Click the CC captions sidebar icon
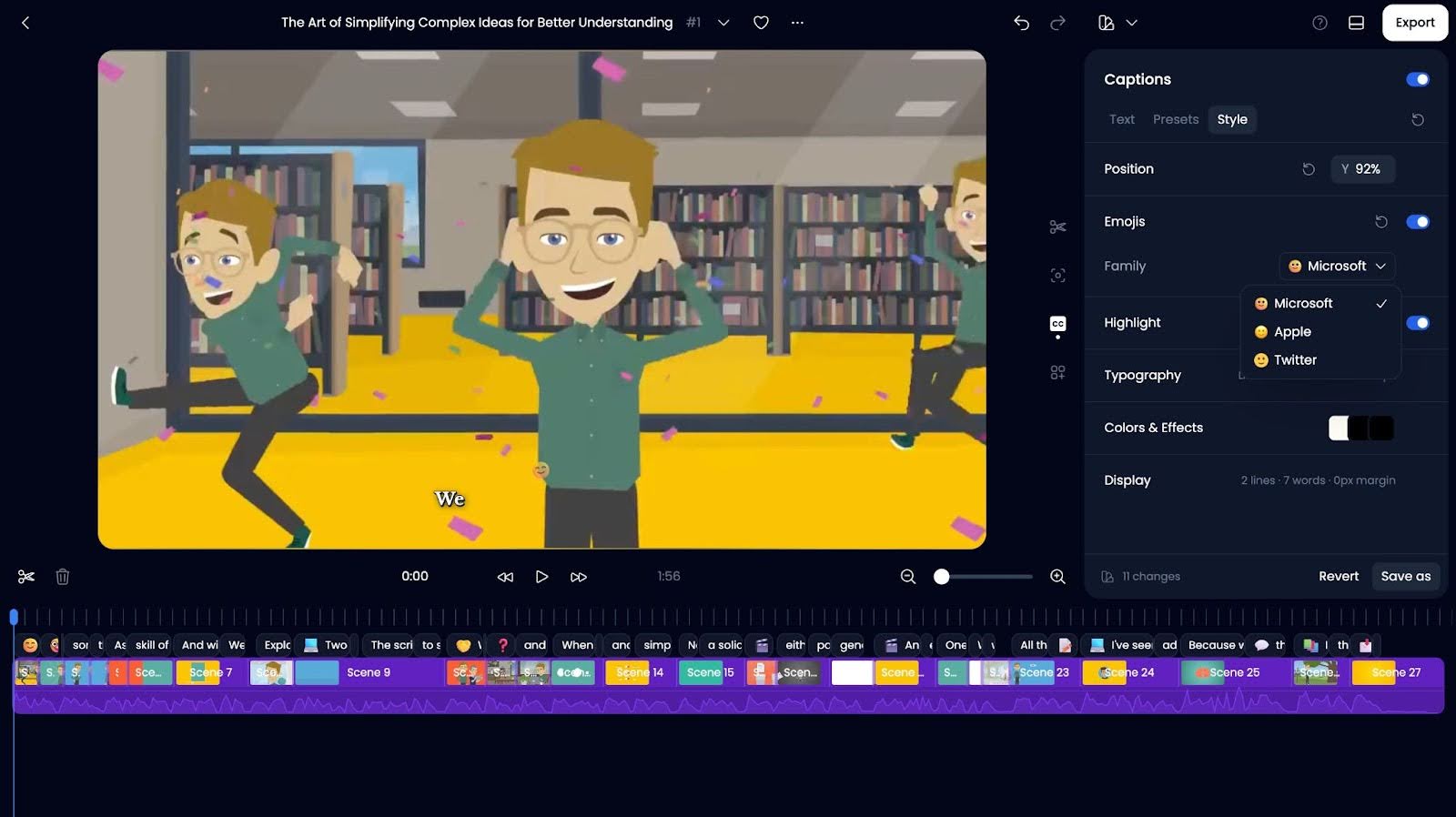 [x=1057, y=324]
